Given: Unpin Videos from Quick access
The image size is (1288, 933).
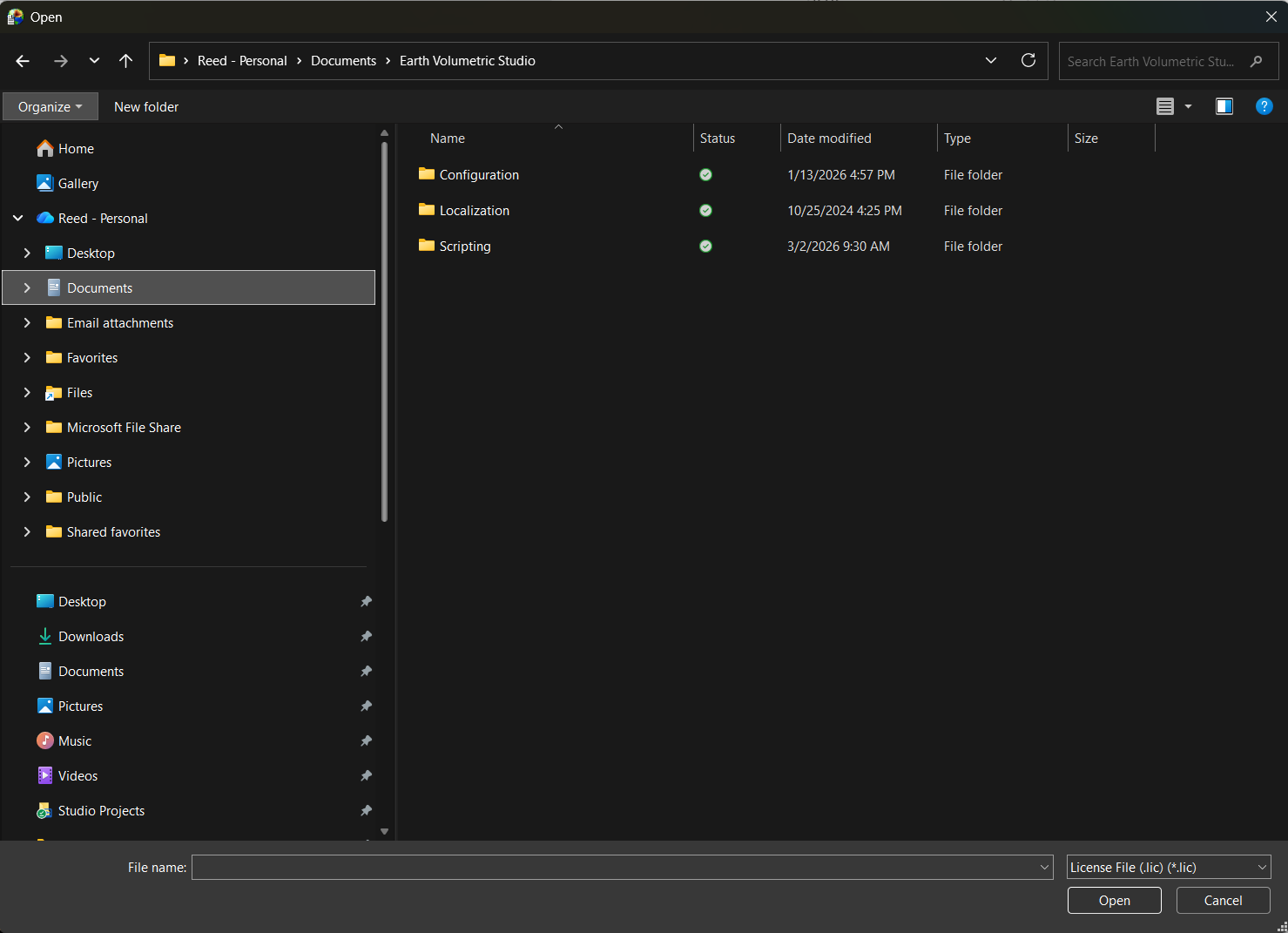Looking at the screenshot, I should coord(367,775).
